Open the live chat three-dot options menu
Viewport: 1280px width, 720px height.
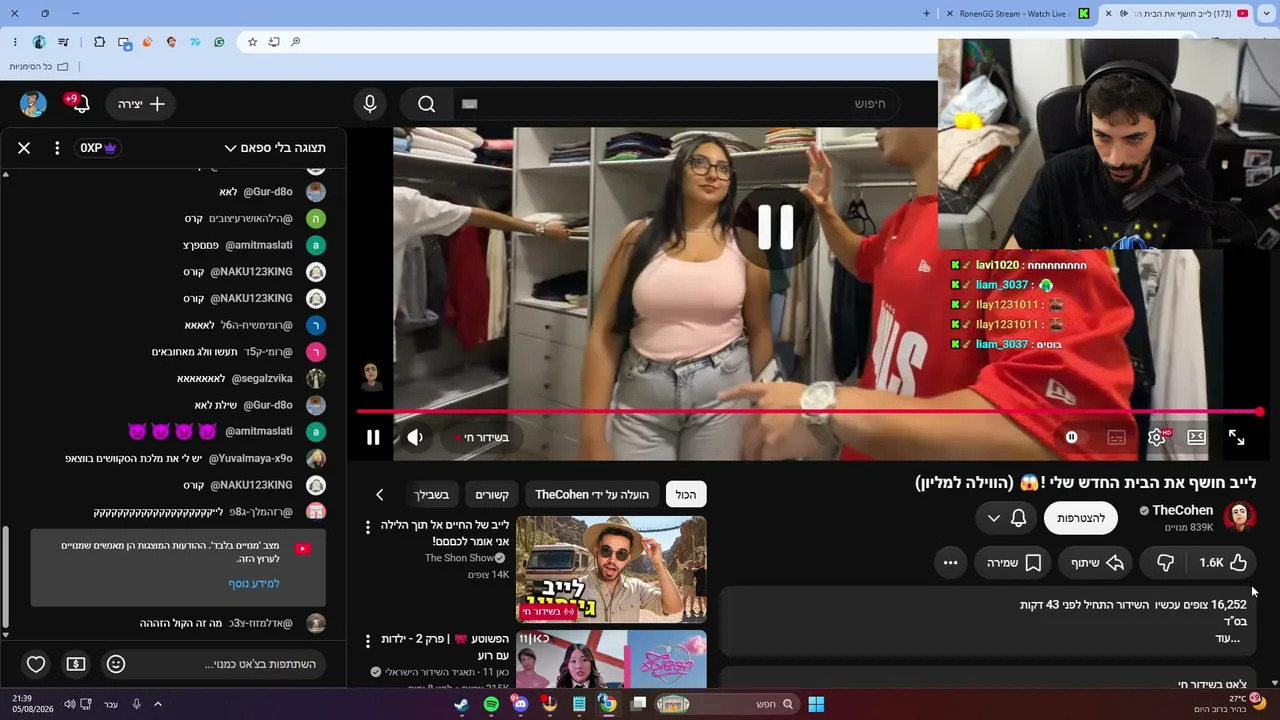click(57, 148)
